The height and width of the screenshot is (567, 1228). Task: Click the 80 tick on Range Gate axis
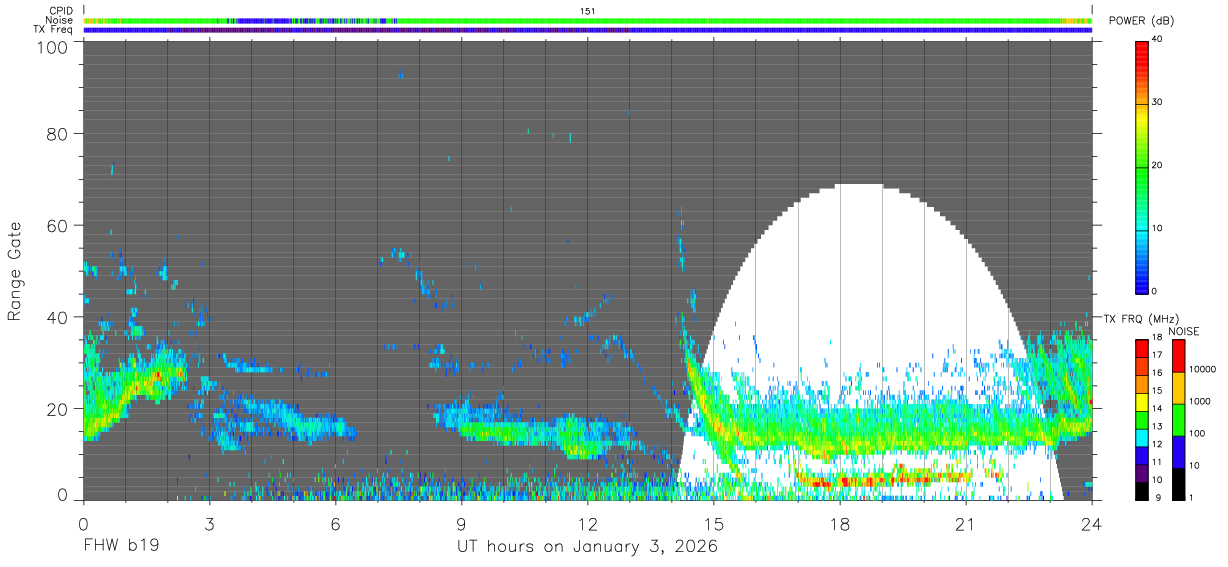pos(58,134)
